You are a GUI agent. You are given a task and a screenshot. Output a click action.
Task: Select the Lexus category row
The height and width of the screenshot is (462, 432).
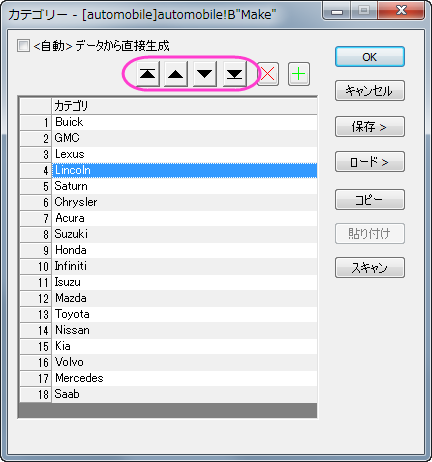coord(184,154)
